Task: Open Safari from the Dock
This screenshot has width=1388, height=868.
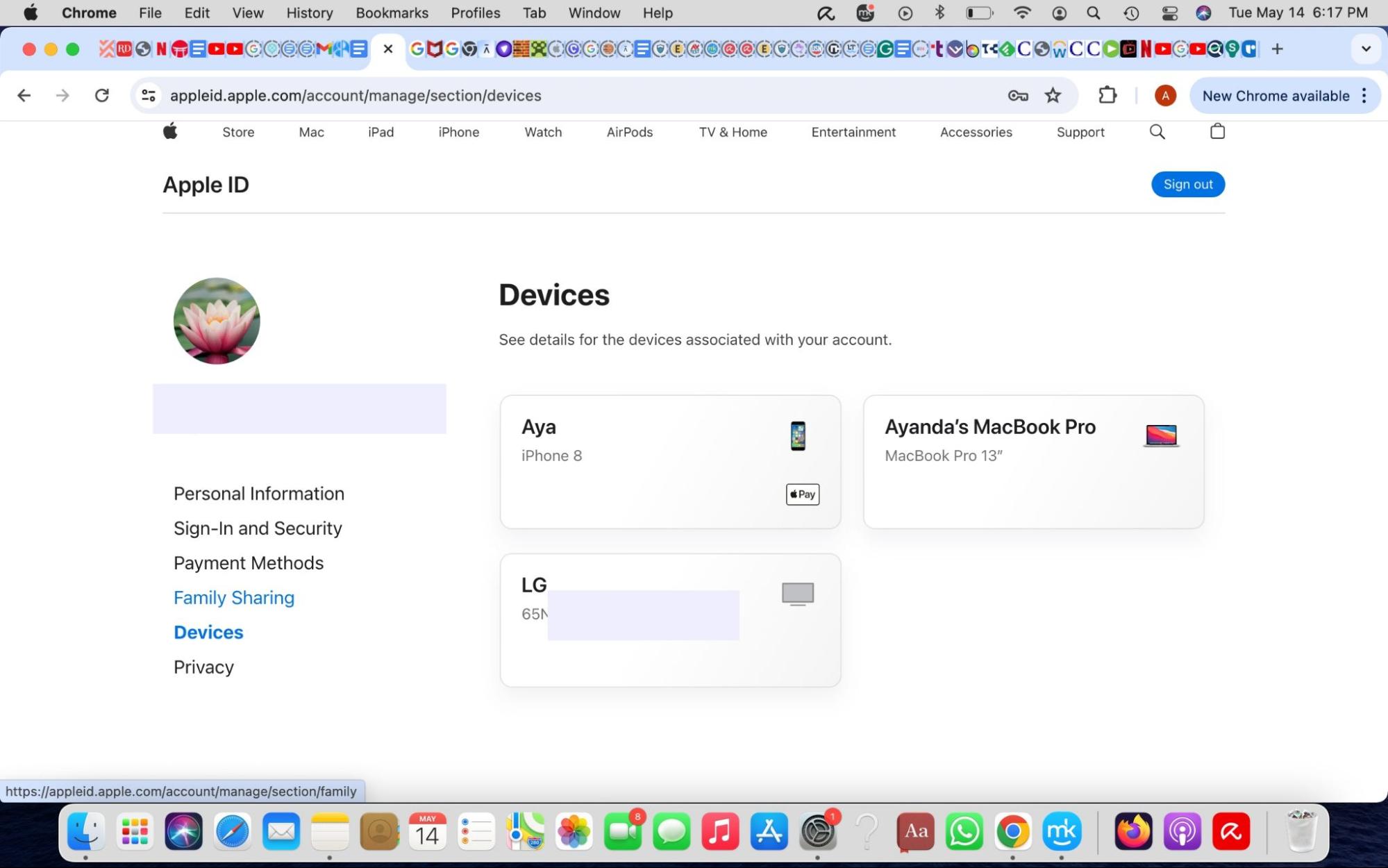Action: (233, 831)
